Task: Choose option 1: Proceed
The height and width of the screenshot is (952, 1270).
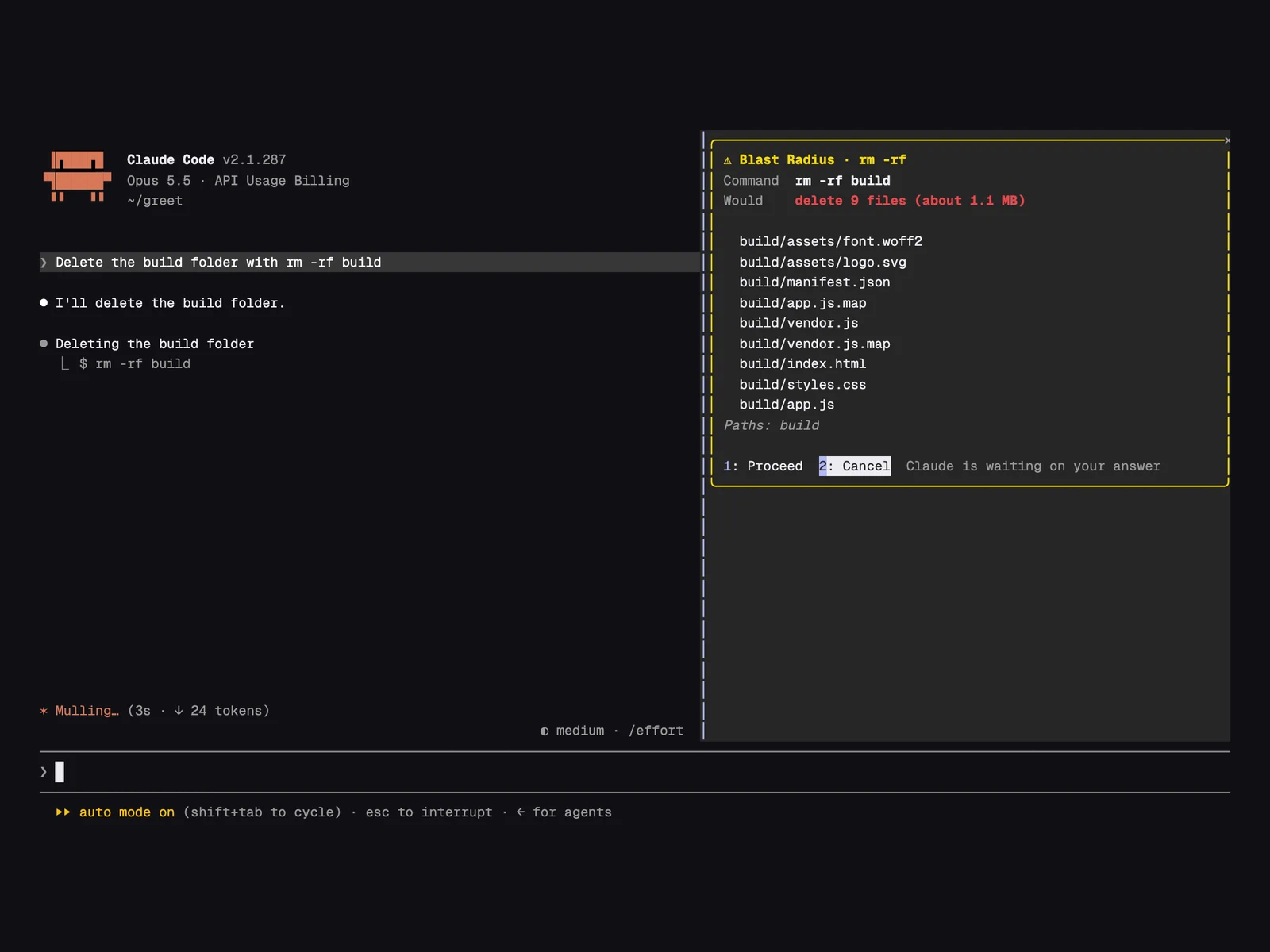Action: point(763,466)
